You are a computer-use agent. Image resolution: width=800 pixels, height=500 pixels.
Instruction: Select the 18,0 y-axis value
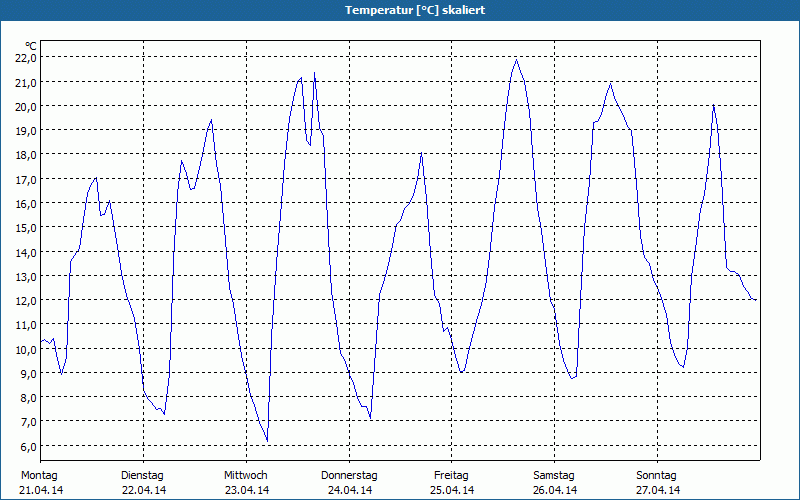click(x=26, y=155)
